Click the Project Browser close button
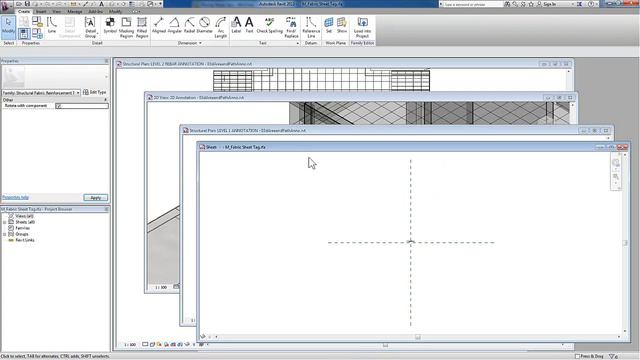The height and width of the screenshot is (360, 640). click(107, 209)
